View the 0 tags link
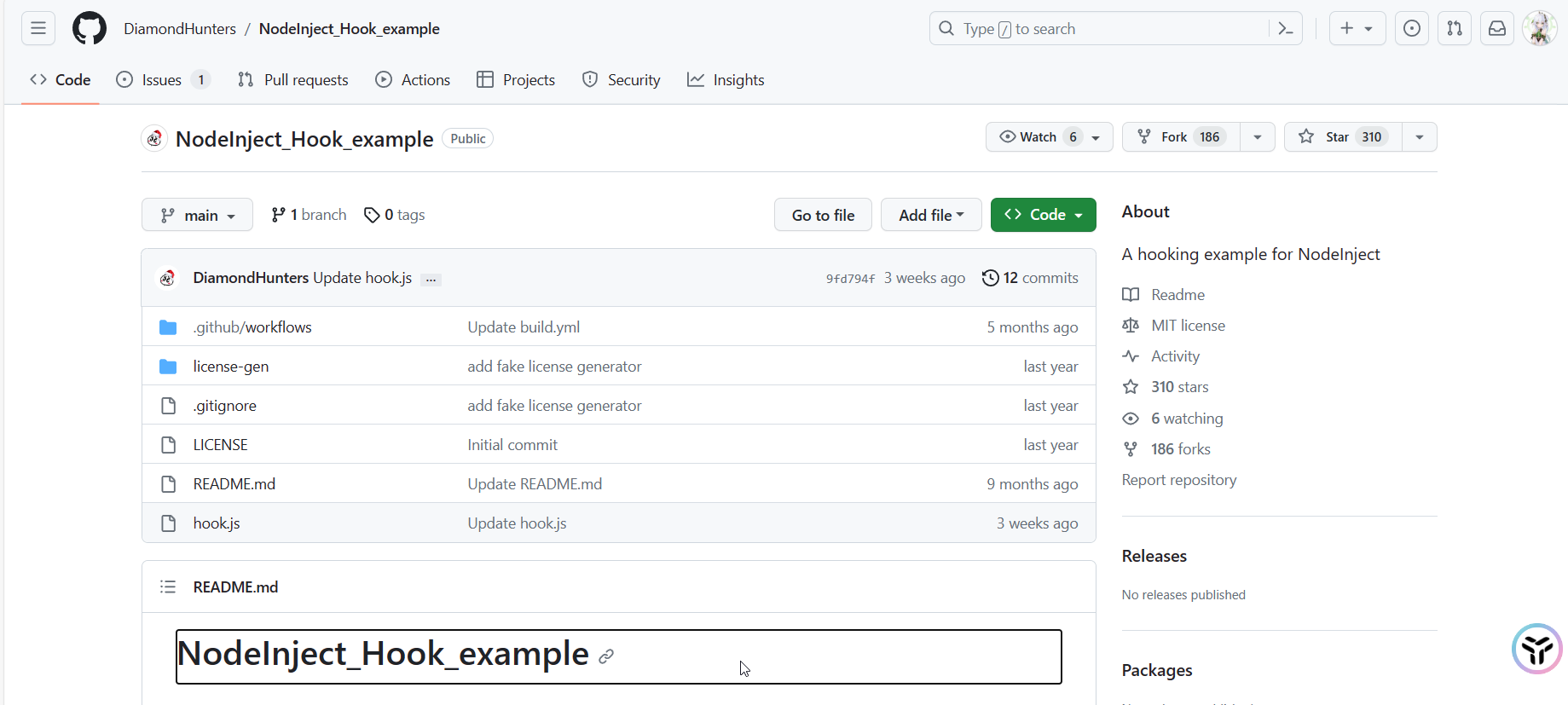This screenshot has height=705, width=1568. click(x=394, y=215)
